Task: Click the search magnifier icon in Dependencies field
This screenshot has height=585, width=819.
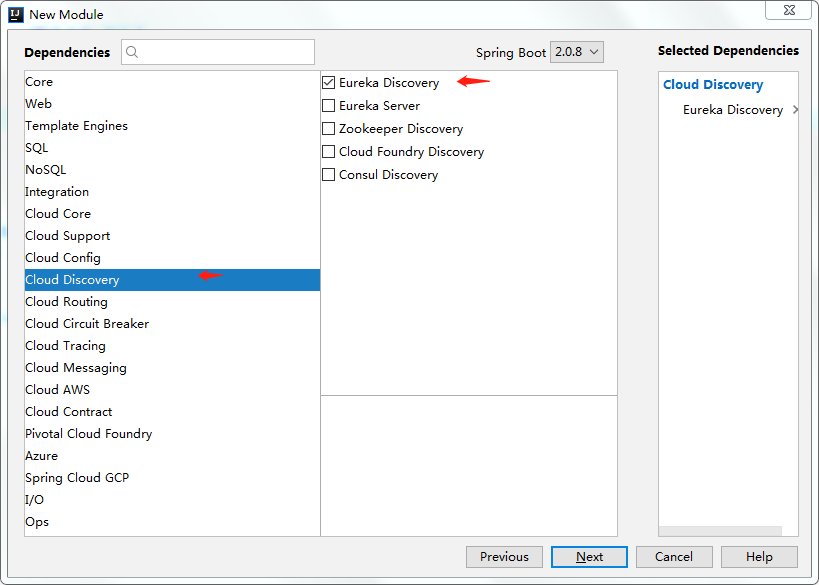Action: pyautogui.click(x=132, y=52)
